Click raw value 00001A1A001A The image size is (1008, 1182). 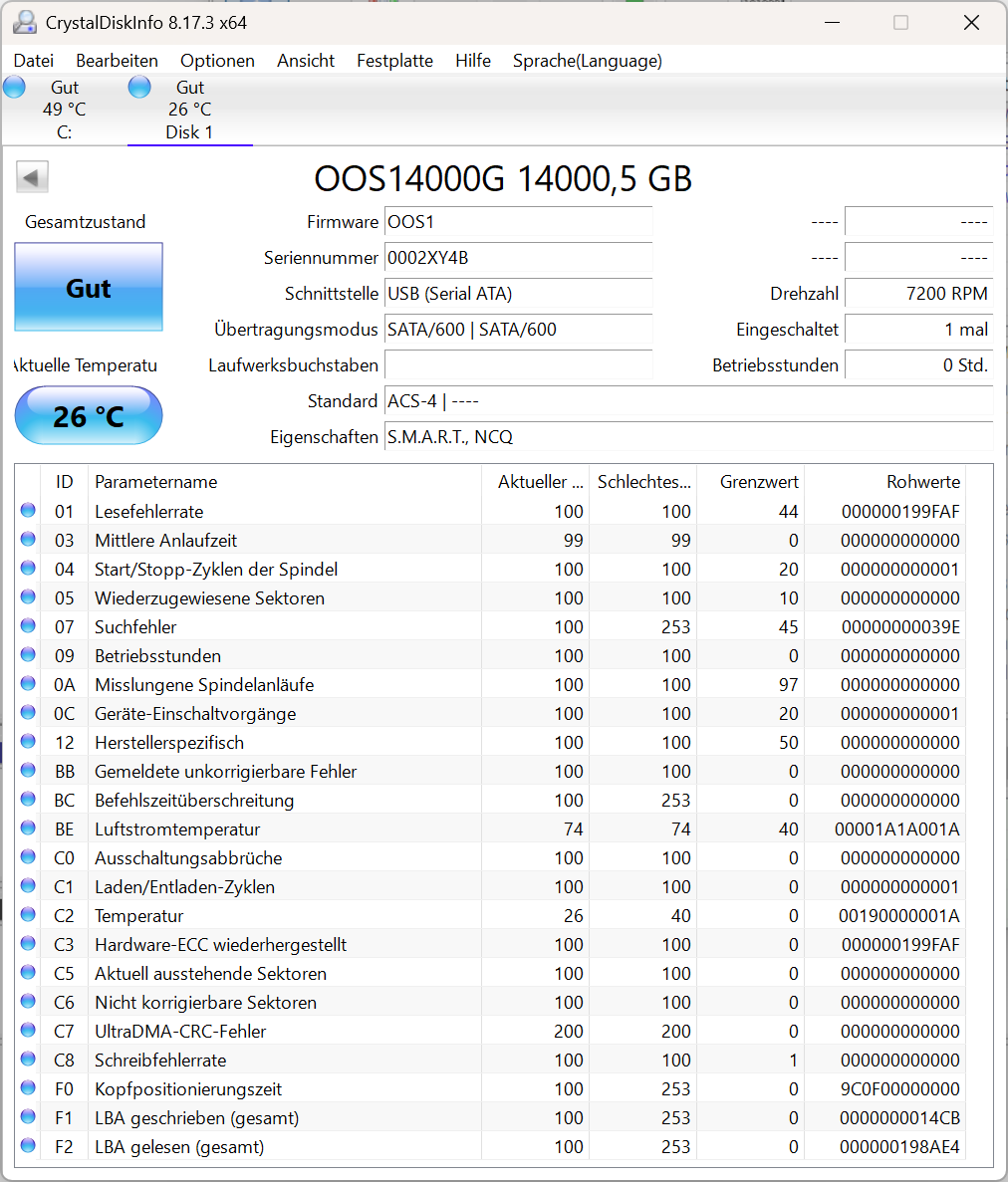click(897, 829)
